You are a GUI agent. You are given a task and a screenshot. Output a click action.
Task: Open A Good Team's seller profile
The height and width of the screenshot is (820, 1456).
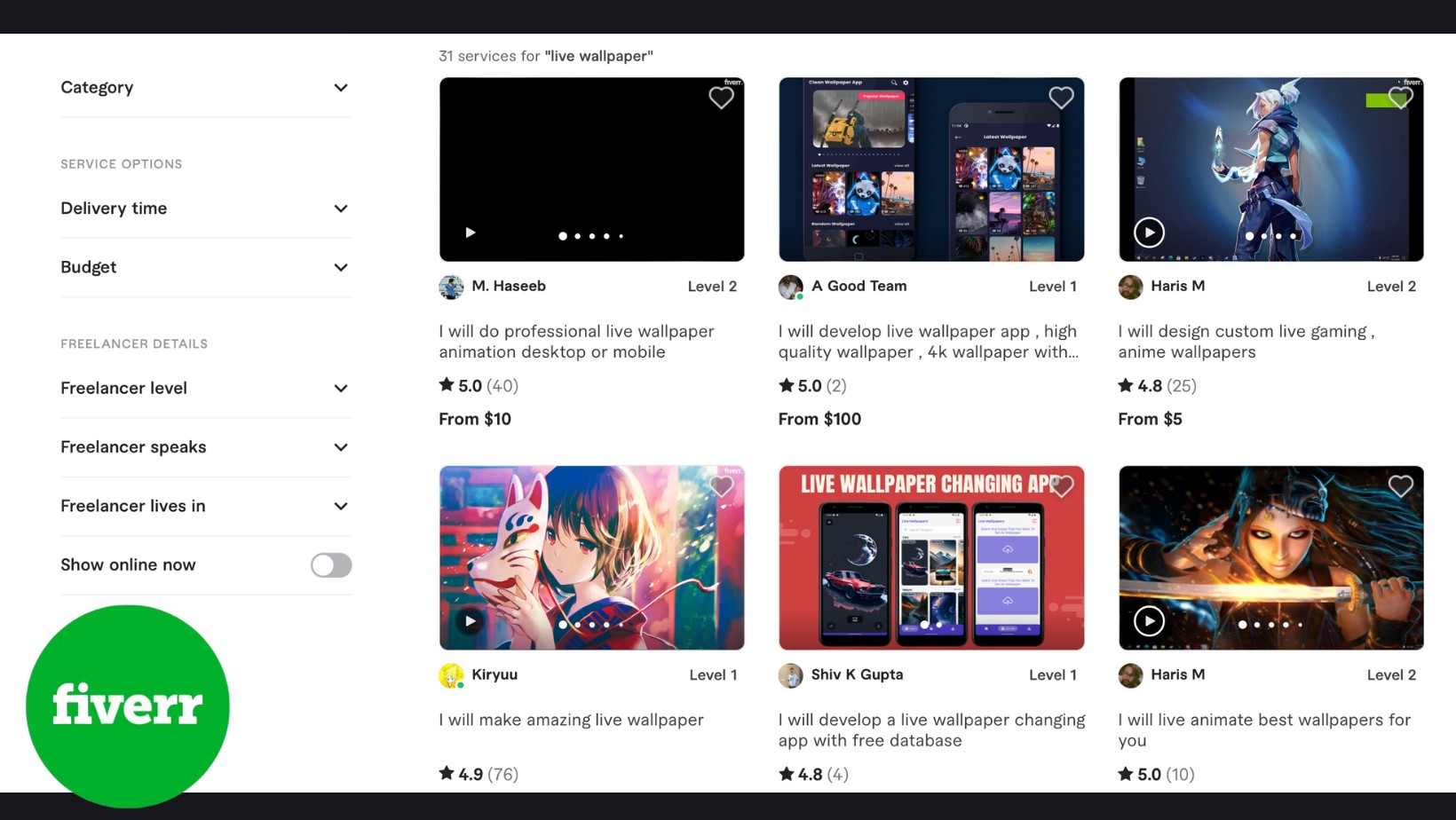pos(859,286)
